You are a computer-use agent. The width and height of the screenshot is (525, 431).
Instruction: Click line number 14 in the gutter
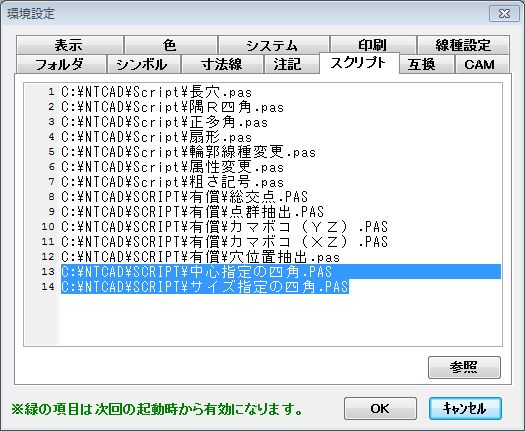point(48,286)
